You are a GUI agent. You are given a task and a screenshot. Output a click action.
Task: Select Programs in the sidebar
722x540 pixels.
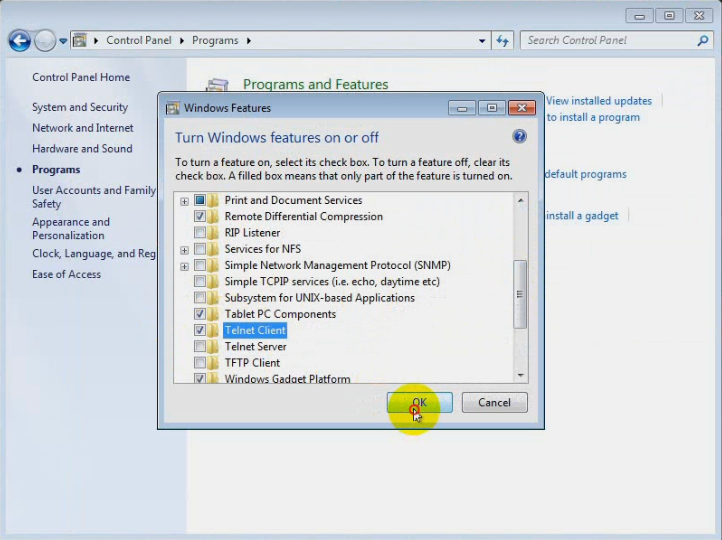click(56, 169)
